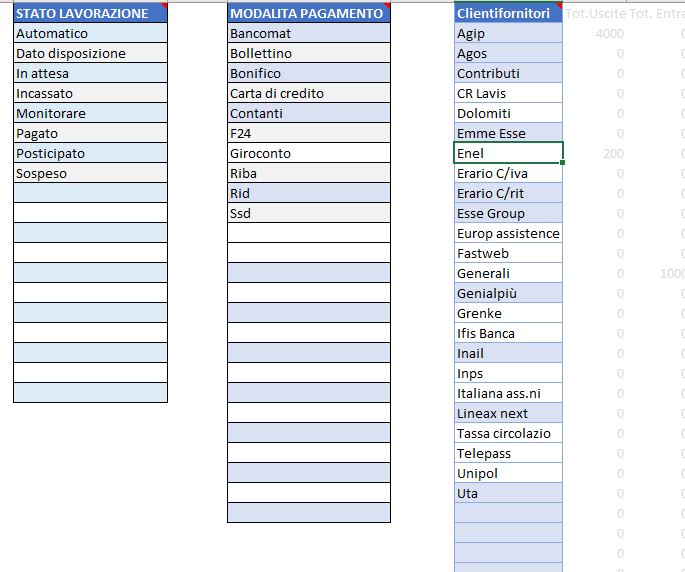Image resolution: width=685 pixels, height=572 pixels.
Task: Select the 'Incassato' cell
Action: click(x=90, y=94)
